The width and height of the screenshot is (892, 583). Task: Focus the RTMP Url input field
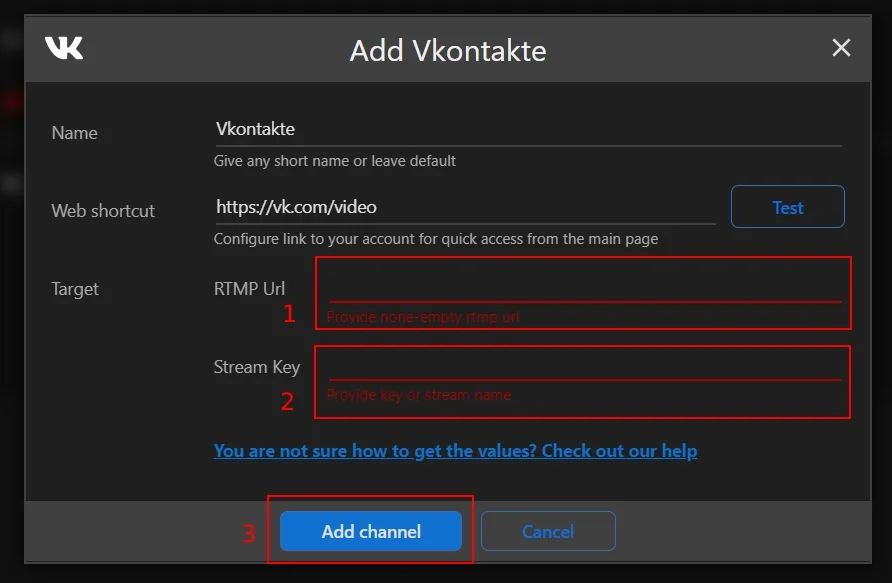(x=585, y=287)
